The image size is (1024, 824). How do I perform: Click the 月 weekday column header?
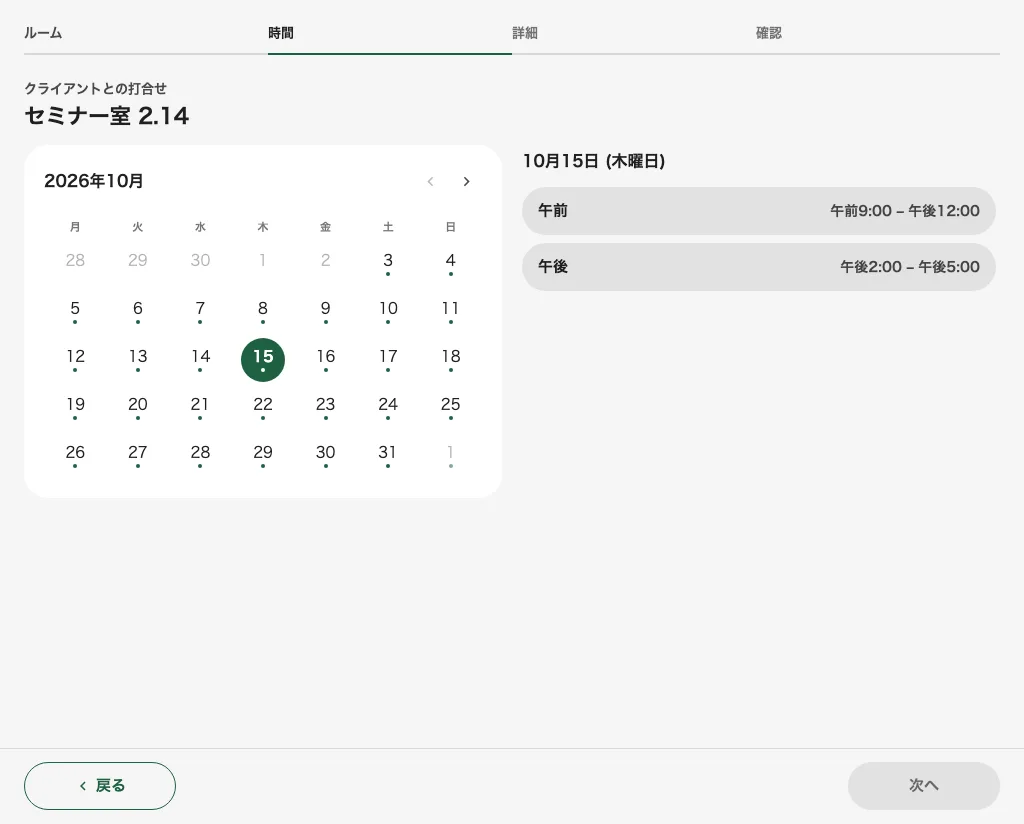click(75, 227)
